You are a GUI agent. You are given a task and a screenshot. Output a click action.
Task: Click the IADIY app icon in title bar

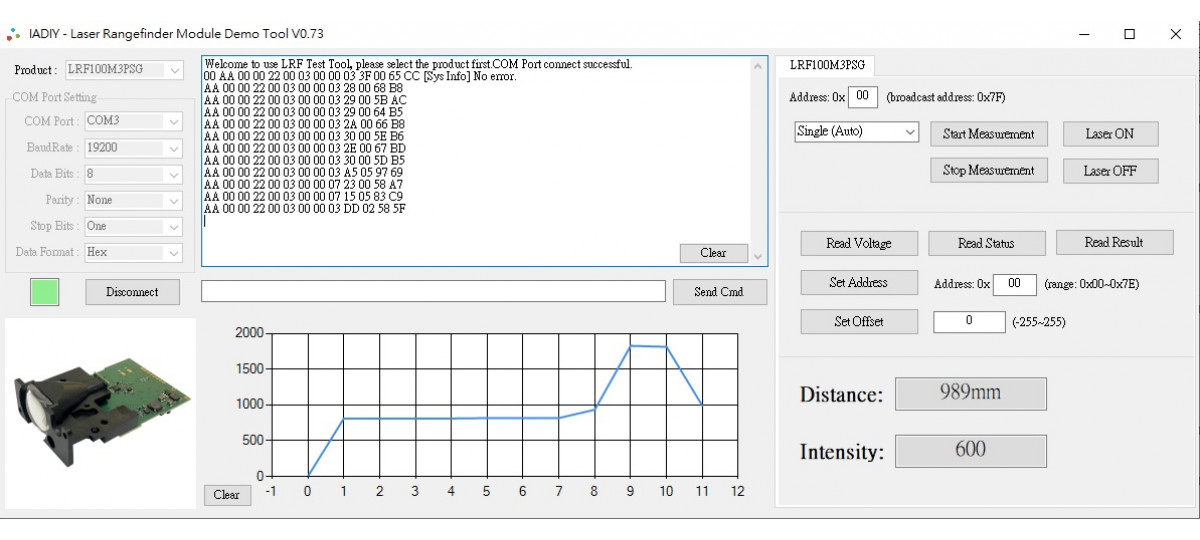click(x=13, y=33)
